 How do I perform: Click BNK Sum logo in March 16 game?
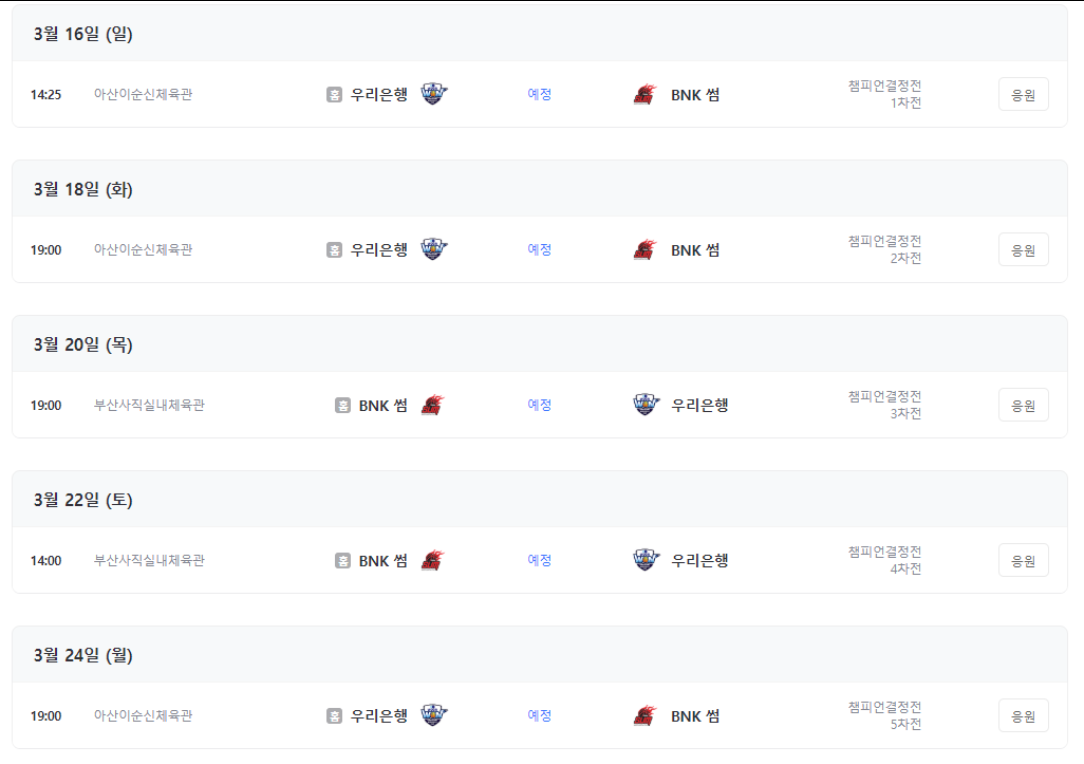pos(645,94)
